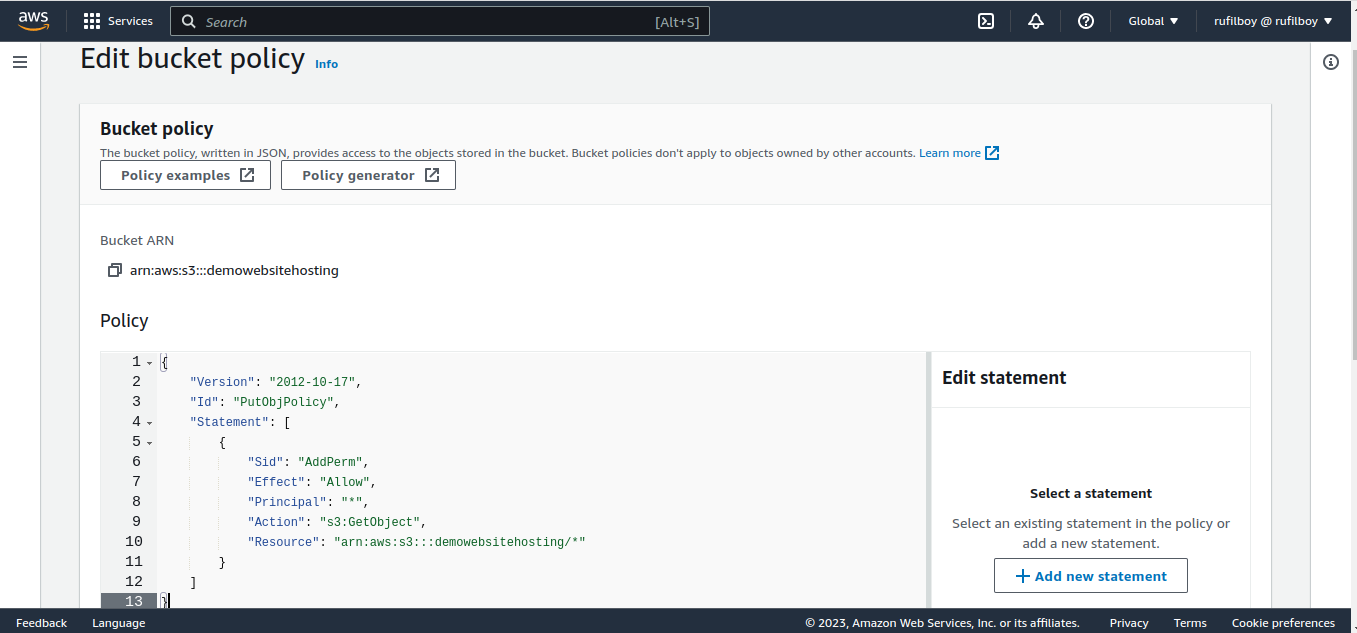Open the rufilboy account dropdown
The height and width of the screenshot is (633, 1357).
pos(1273,21)
